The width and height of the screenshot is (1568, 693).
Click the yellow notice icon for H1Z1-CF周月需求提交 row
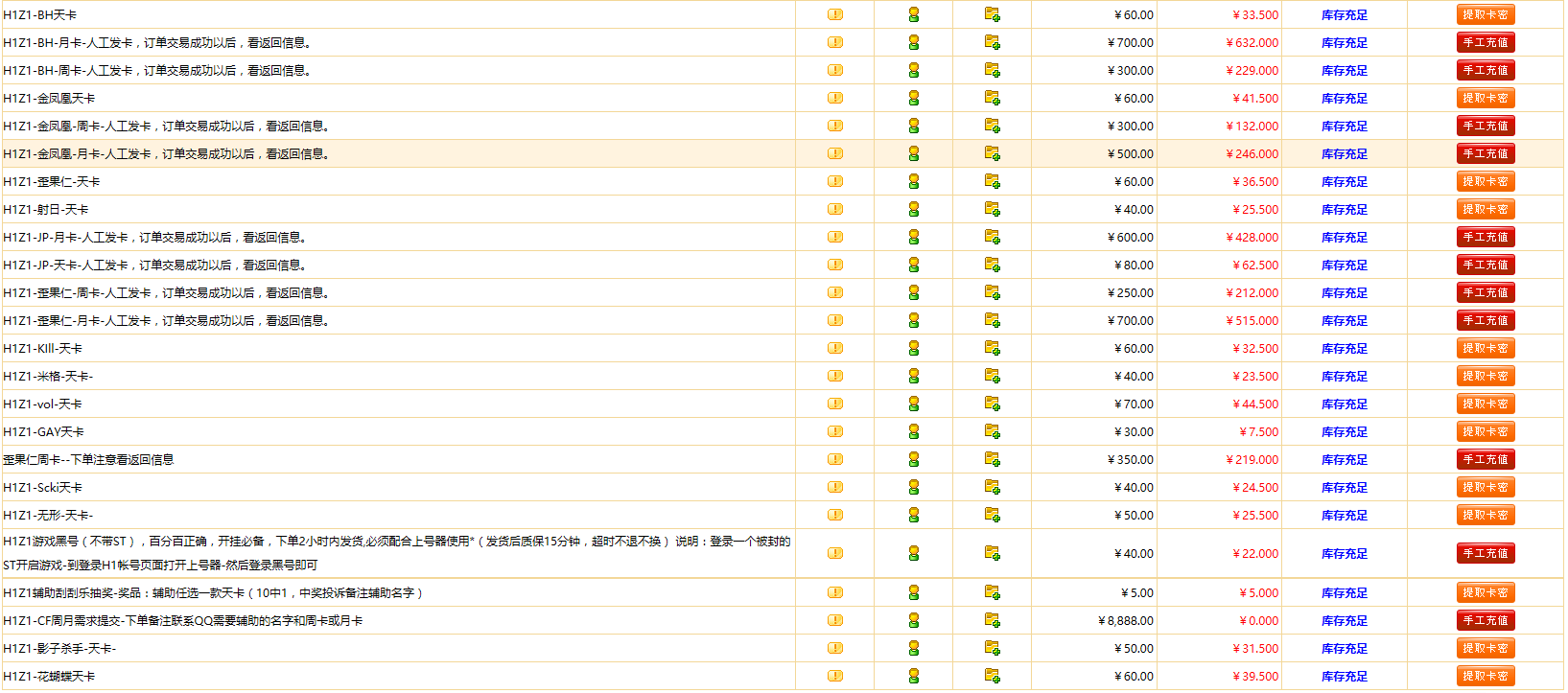835,620
